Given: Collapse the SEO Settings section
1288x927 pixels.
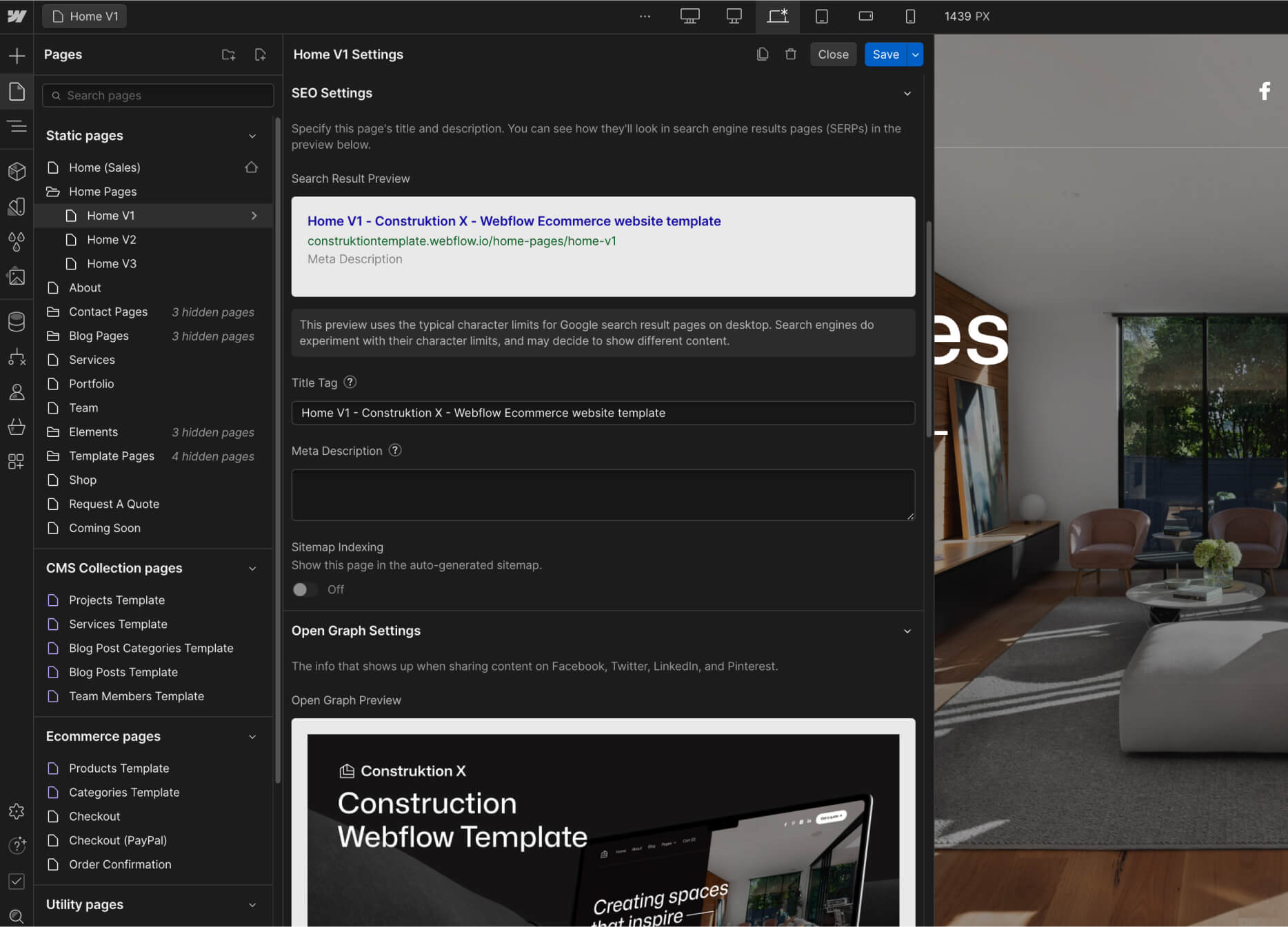Looking at the screenshot, I should click(907, 93).
